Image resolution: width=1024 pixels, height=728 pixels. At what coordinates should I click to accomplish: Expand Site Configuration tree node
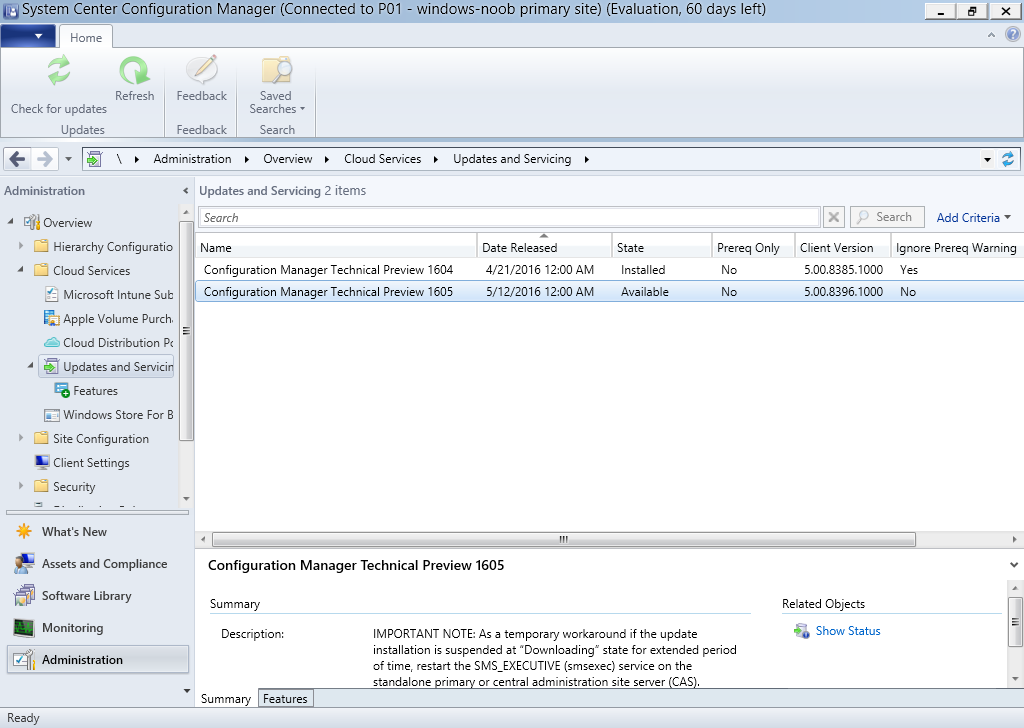[21, 438]
